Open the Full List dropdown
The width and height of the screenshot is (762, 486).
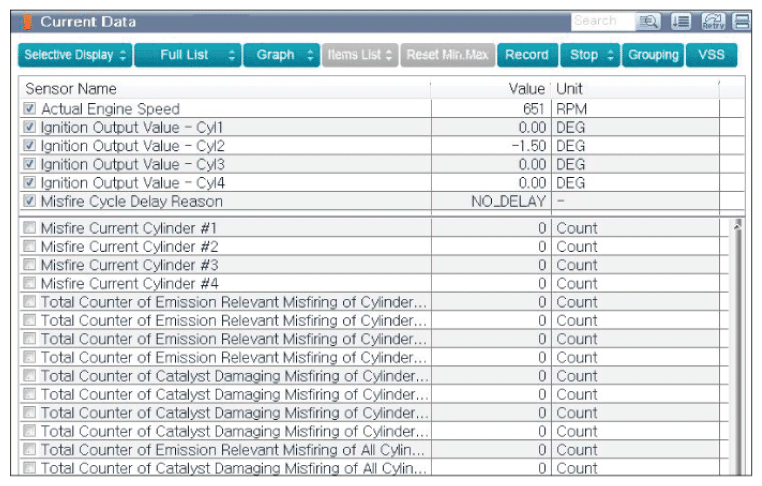tap(188, 55)
